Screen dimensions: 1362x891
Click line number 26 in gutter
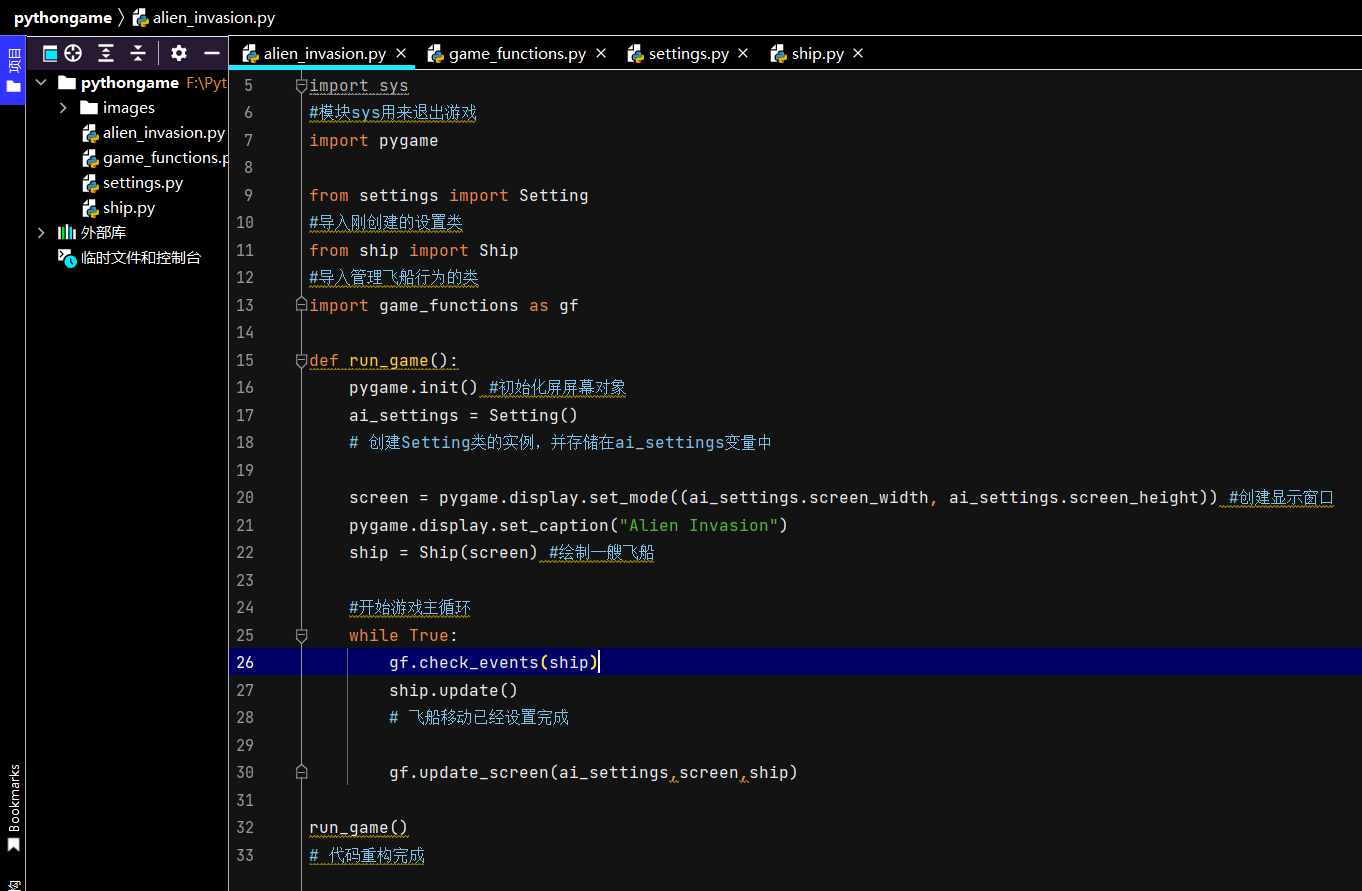pos(245,662)
